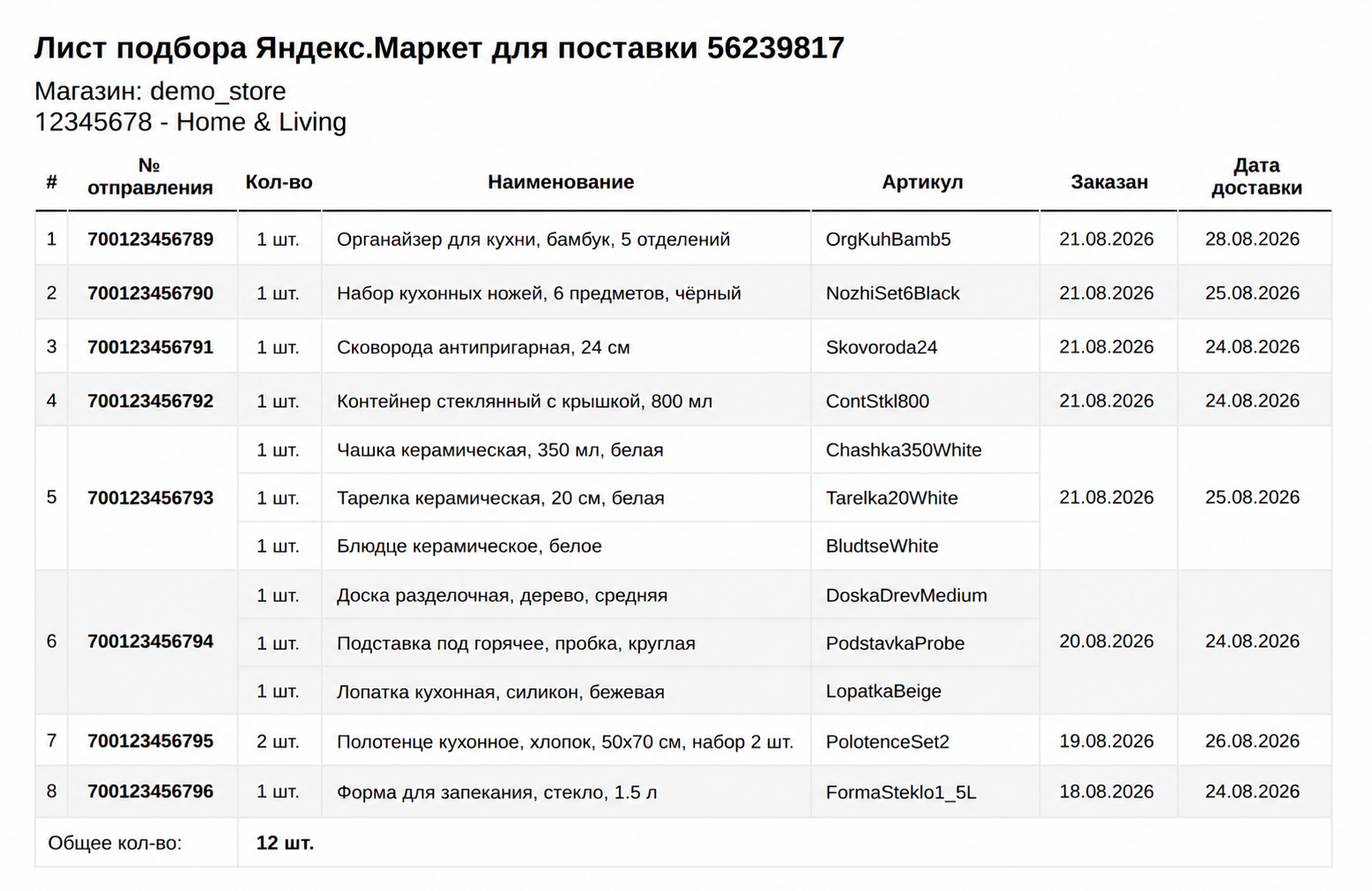1372x891 pixels.
Task: Click the 'Артикул' column header
Action: tap(922, 182)
